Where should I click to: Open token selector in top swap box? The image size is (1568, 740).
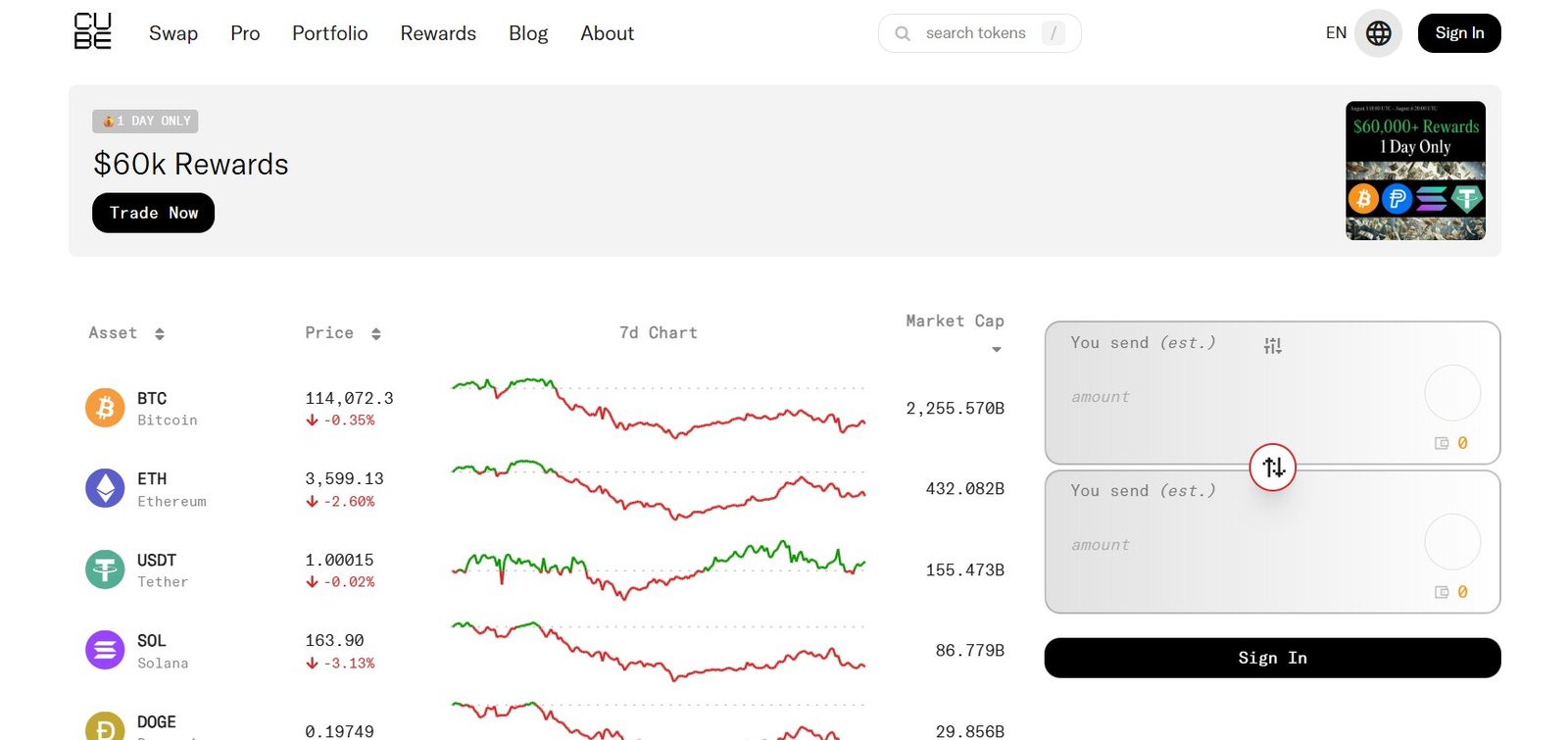[1451, 393]
